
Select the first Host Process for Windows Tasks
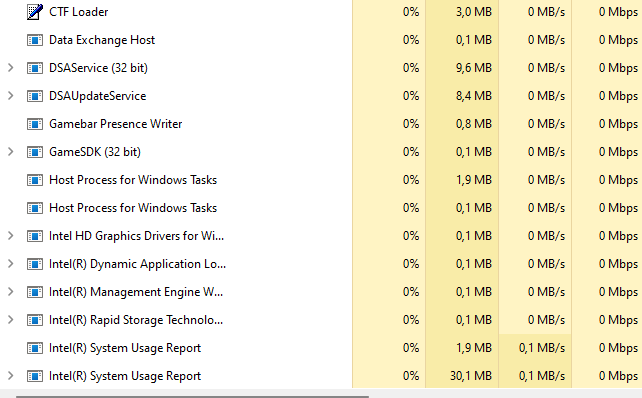(321, 180)
